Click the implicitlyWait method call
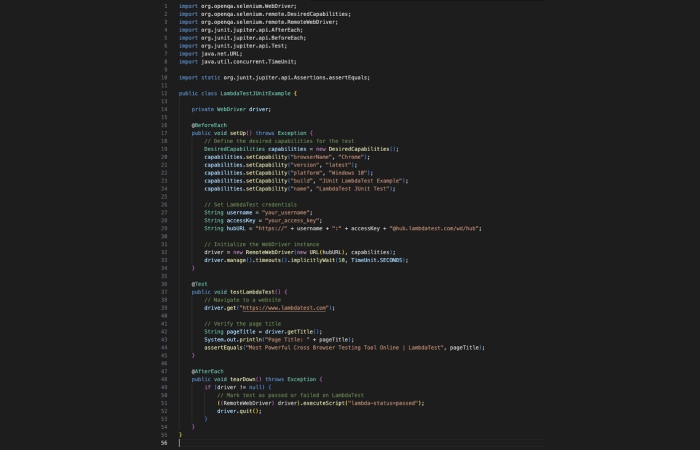The height and width of the screenshot is (450, 700). (x=313, y=260)
